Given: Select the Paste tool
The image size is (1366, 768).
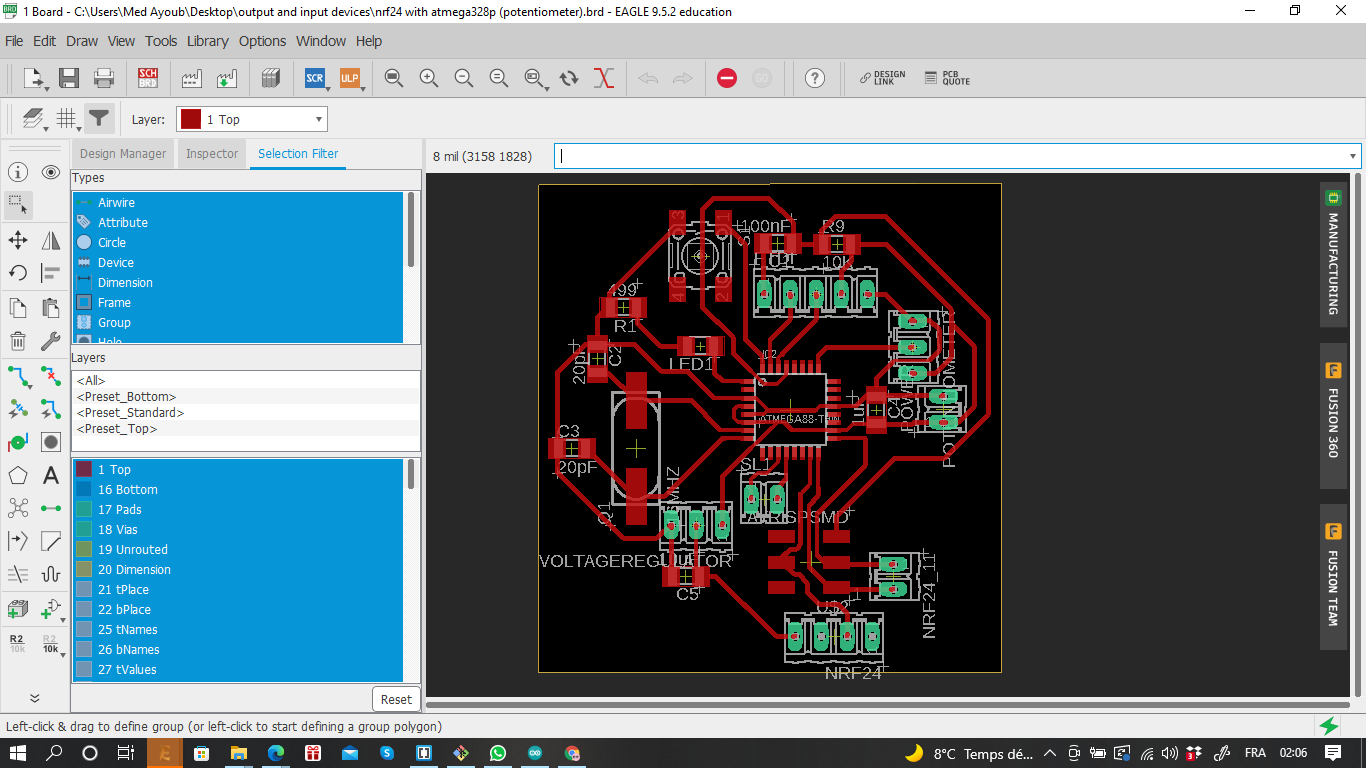Looking at the screenshot, I should coord(51,307).
